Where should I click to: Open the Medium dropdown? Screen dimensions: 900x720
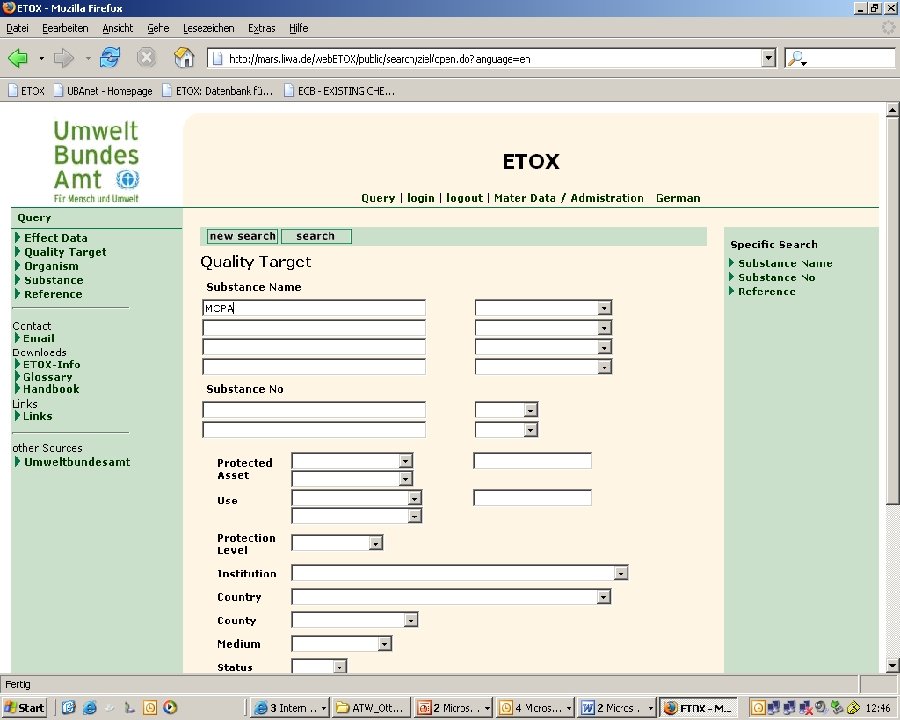(x=384, y=644)
